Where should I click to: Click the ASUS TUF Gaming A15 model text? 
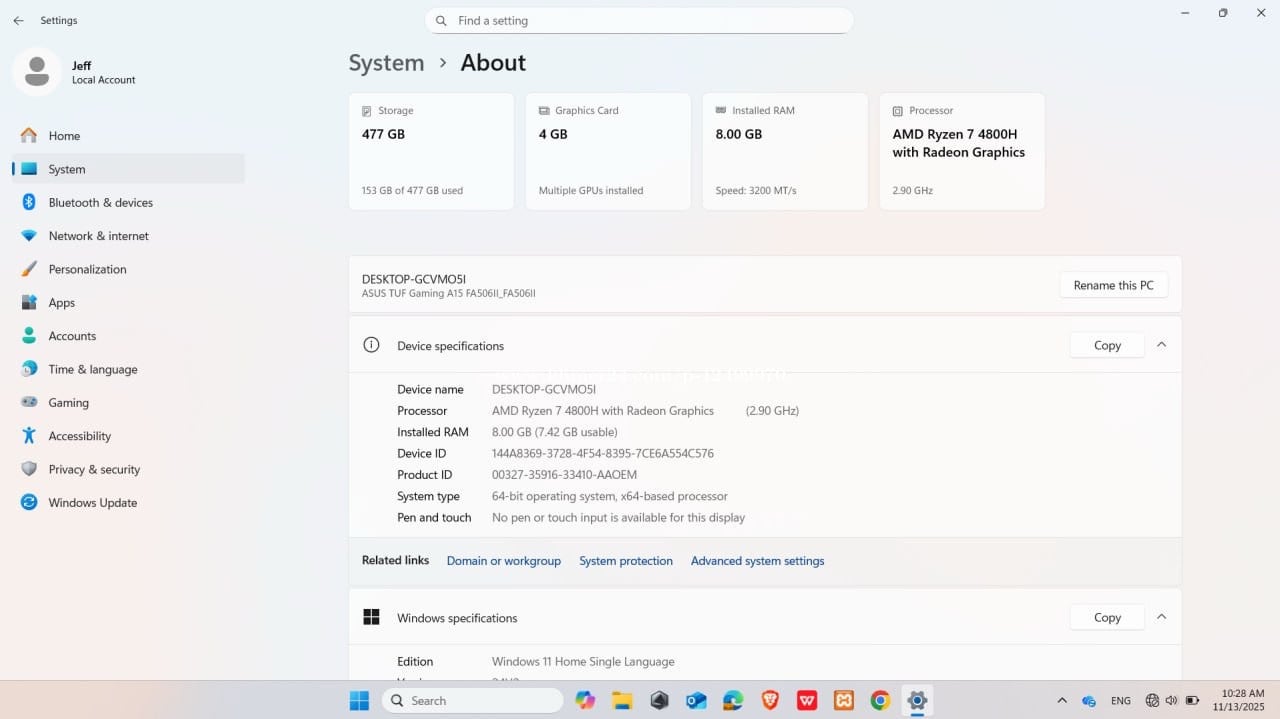coord(449,294)
